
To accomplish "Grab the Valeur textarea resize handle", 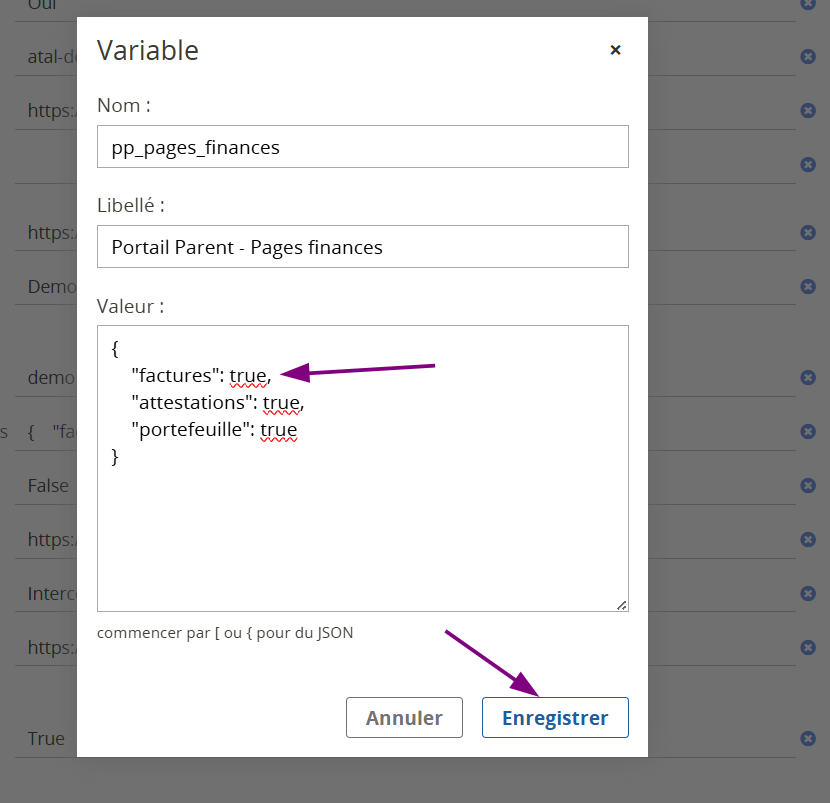I will (x=622, y=606).
